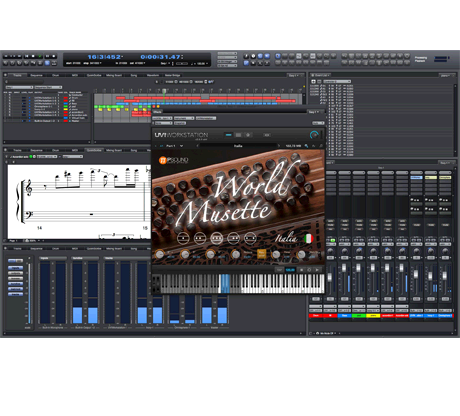Open the UVI Workstation wrench settings
Image resolution: width=460 pixels, height=416 pixels.
pyautogui.click(x=307, y=146)
